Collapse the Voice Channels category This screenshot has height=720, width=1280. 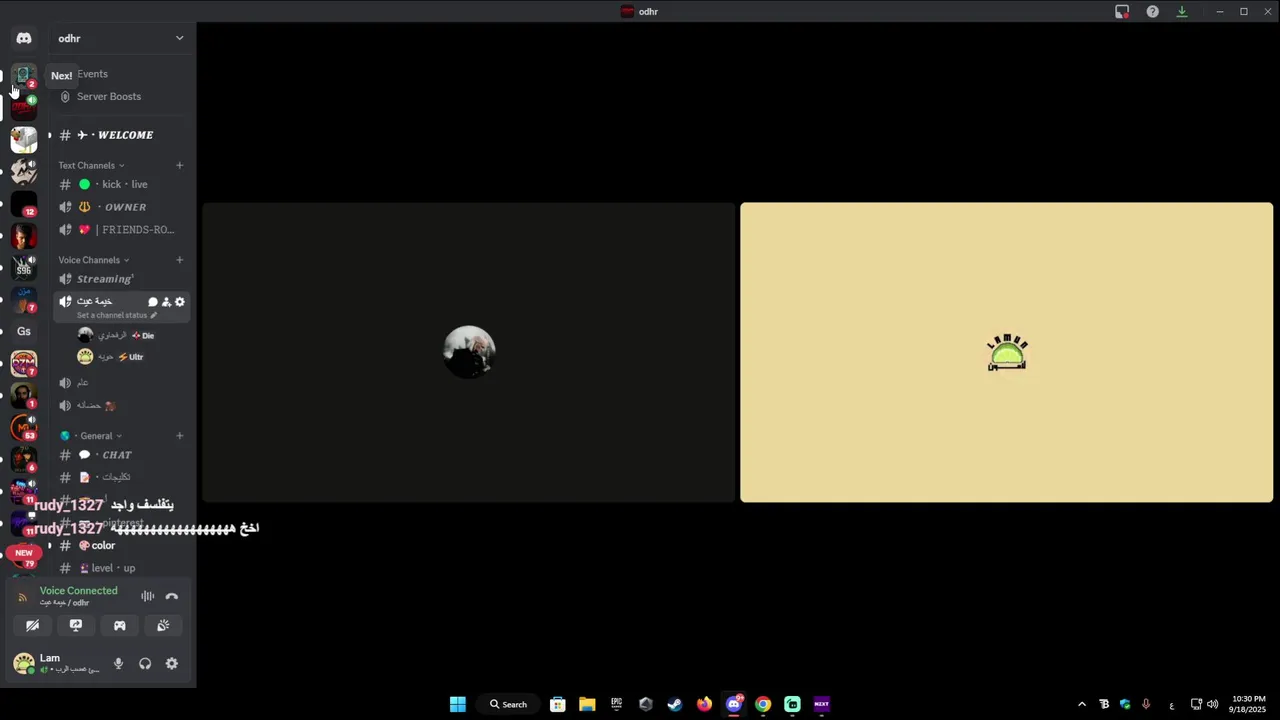(x=93, y=260)
